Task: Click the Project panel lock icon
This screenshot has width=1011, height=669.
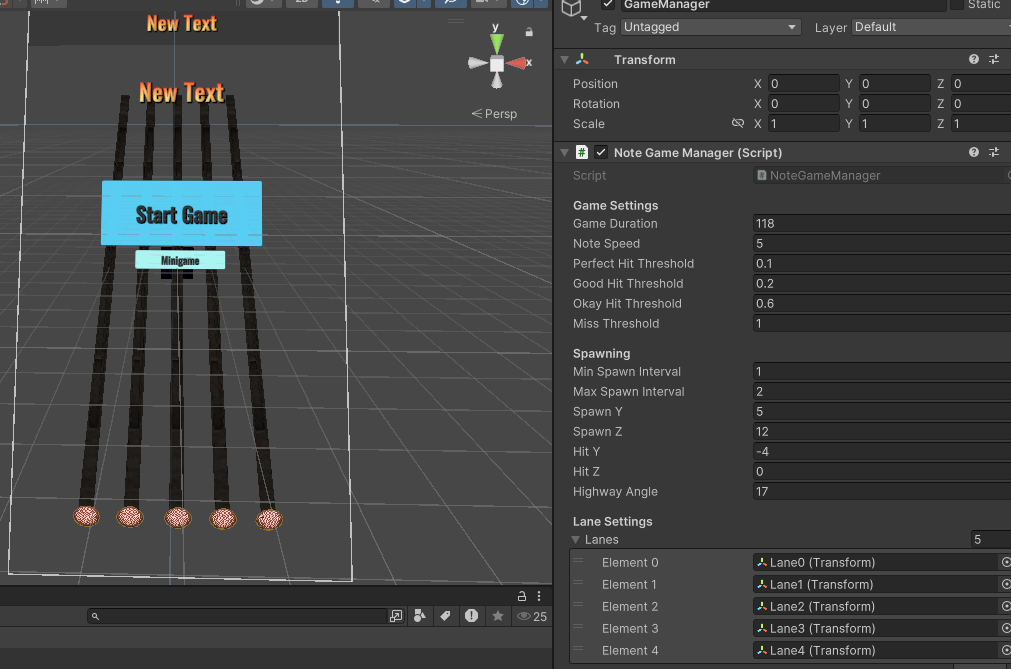Action: click(x=522, y=596)
